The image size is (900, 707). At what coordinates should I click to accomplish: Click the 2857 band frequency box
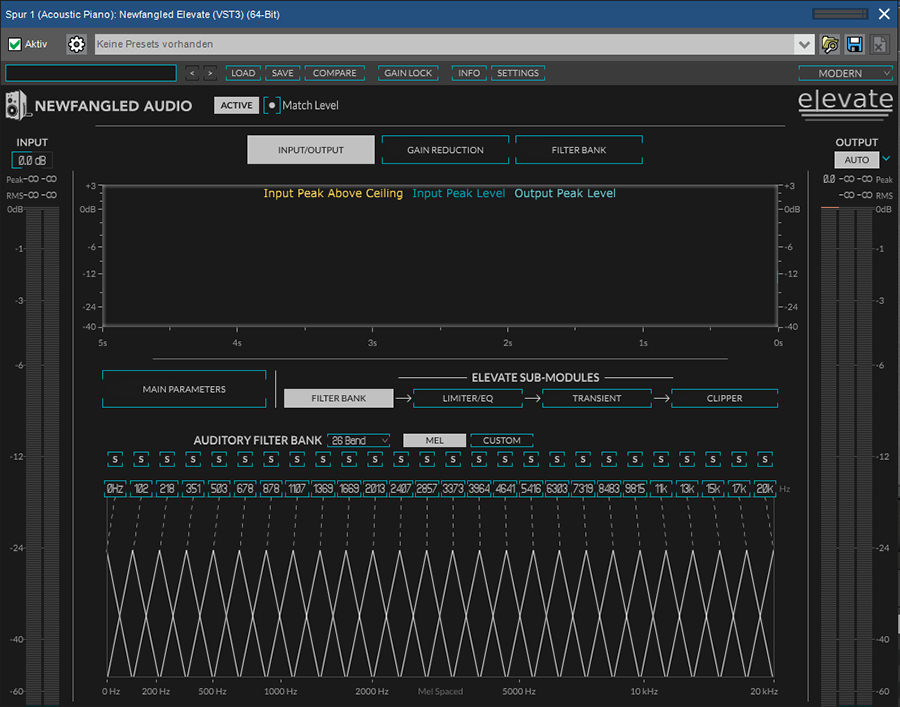point(426,488)
